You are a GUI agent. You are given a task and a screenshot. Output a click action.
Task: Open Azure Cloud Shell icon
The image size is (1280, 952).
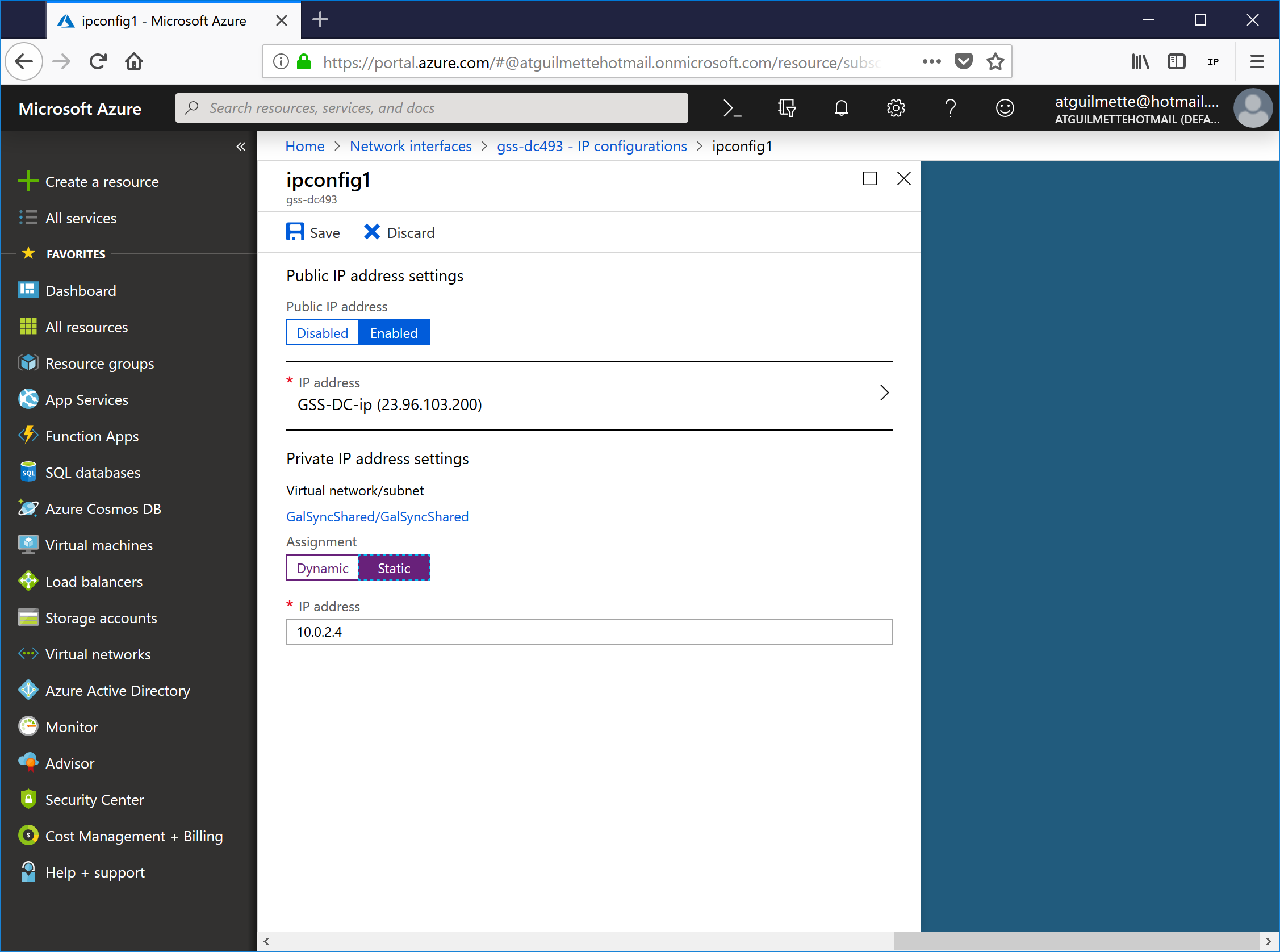point(731,108)
